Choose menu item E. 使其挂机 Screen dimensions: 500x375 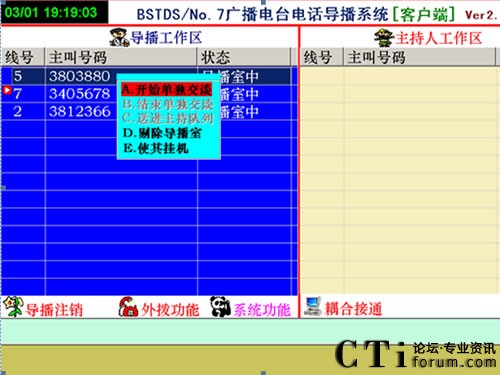156,148
